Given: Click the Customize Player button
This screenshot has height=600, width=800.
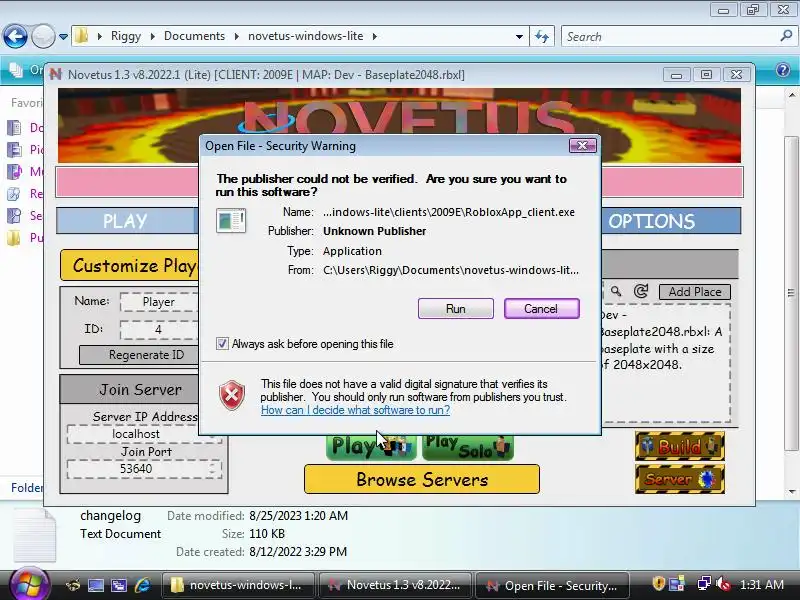Looking at the screenshot, I should (130, 265).
